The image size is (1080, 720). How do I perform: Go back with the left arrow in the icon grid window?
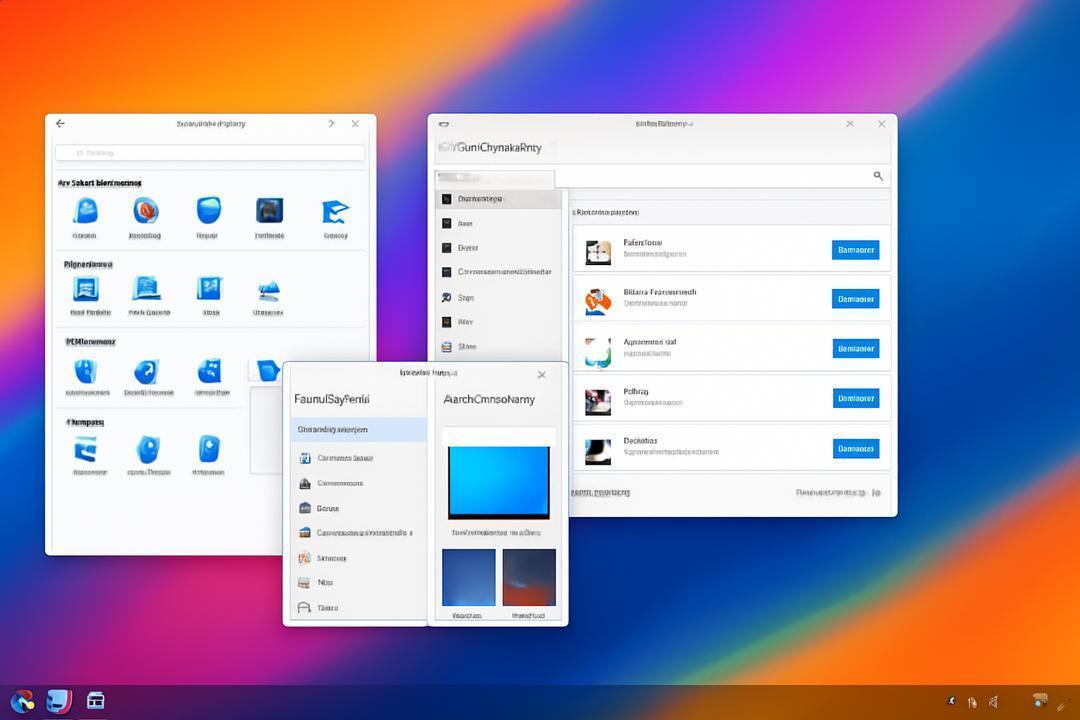61,123
